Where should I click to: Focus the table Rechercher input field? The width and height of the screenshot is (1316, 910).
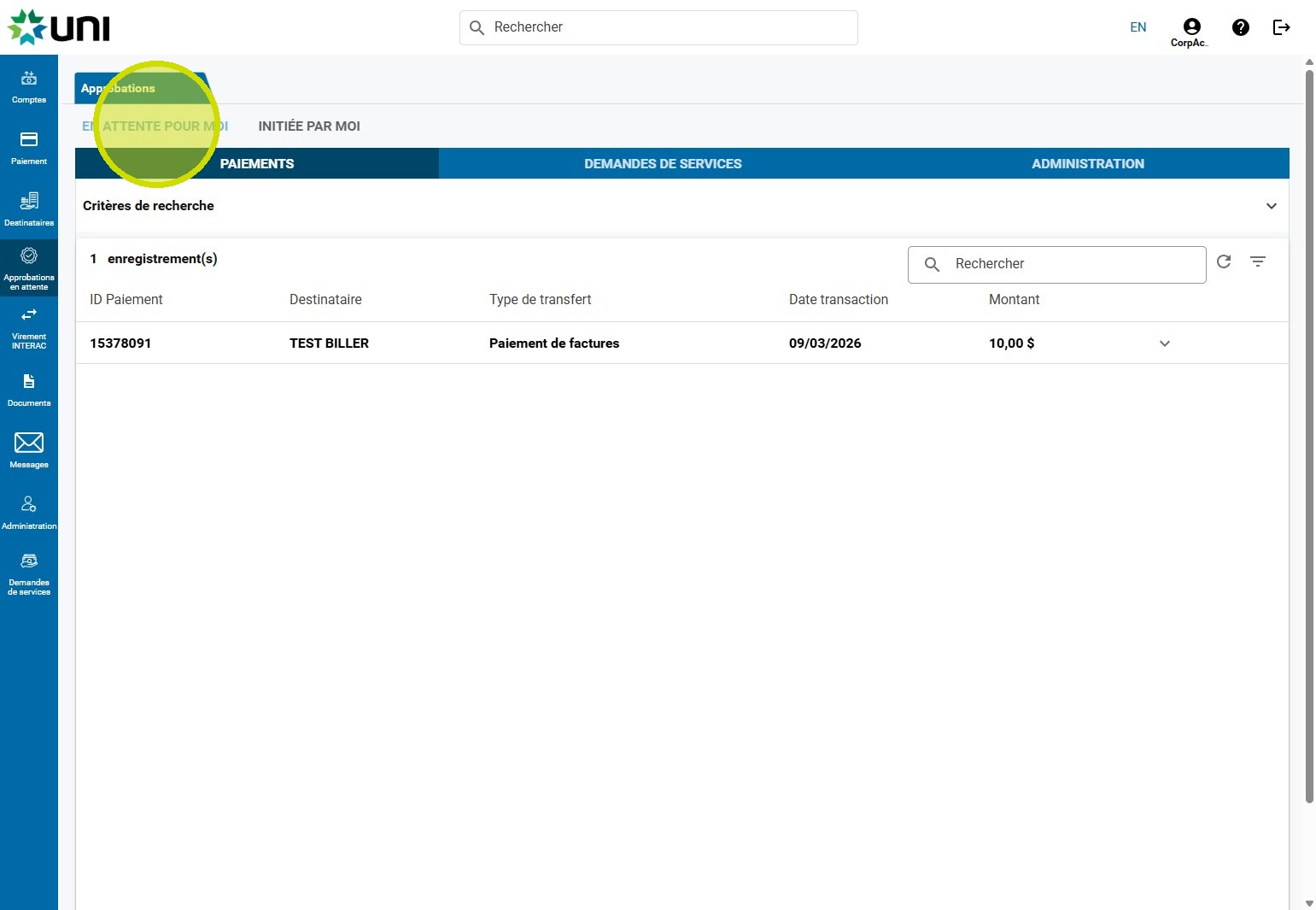tap(1057, 264)
